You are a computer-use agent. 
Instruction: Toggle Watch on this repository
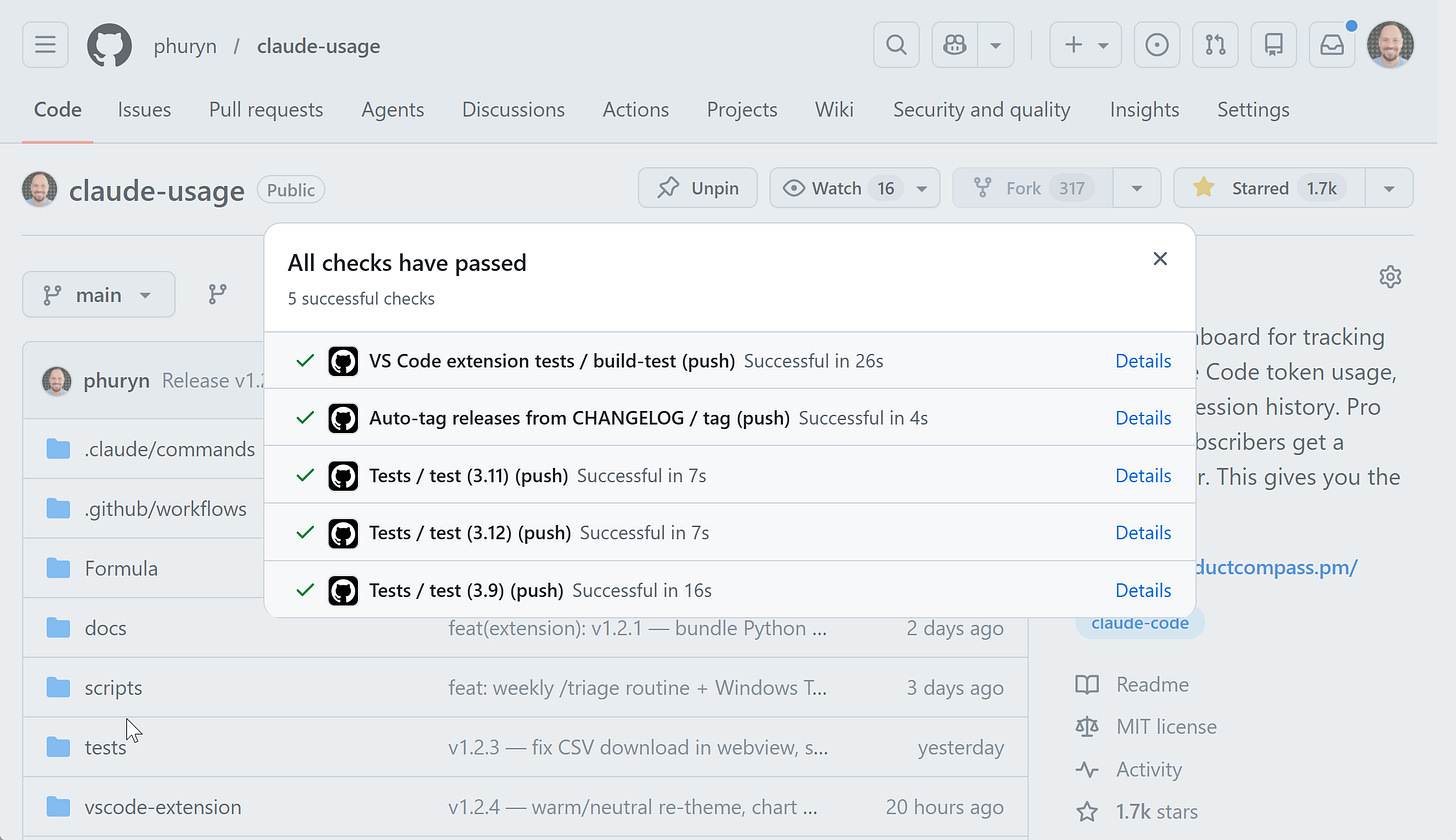837,188
